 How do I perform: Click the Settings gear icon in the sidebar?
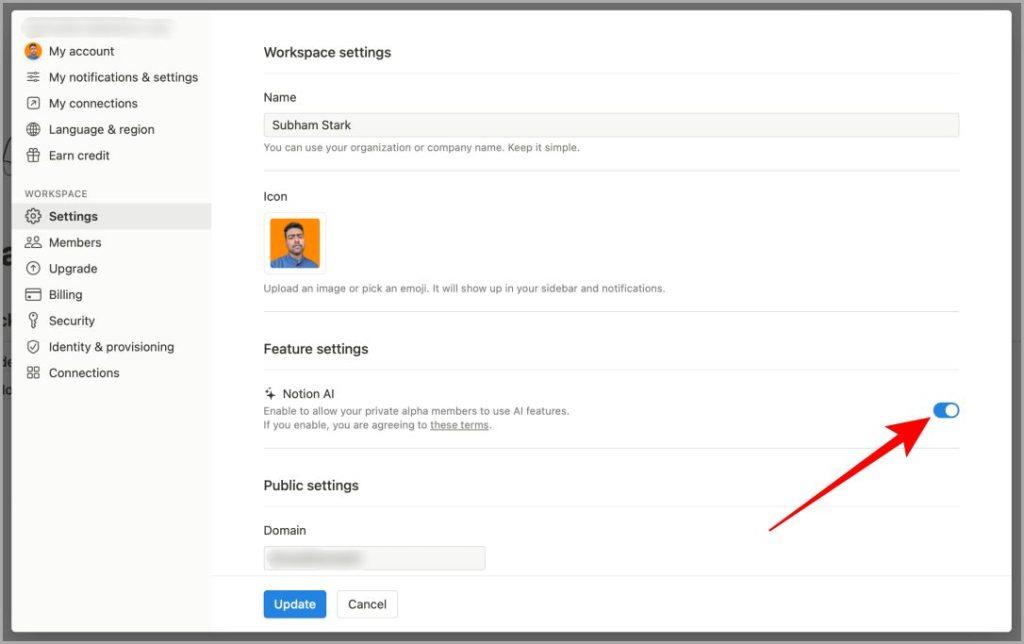click(33, 216)
